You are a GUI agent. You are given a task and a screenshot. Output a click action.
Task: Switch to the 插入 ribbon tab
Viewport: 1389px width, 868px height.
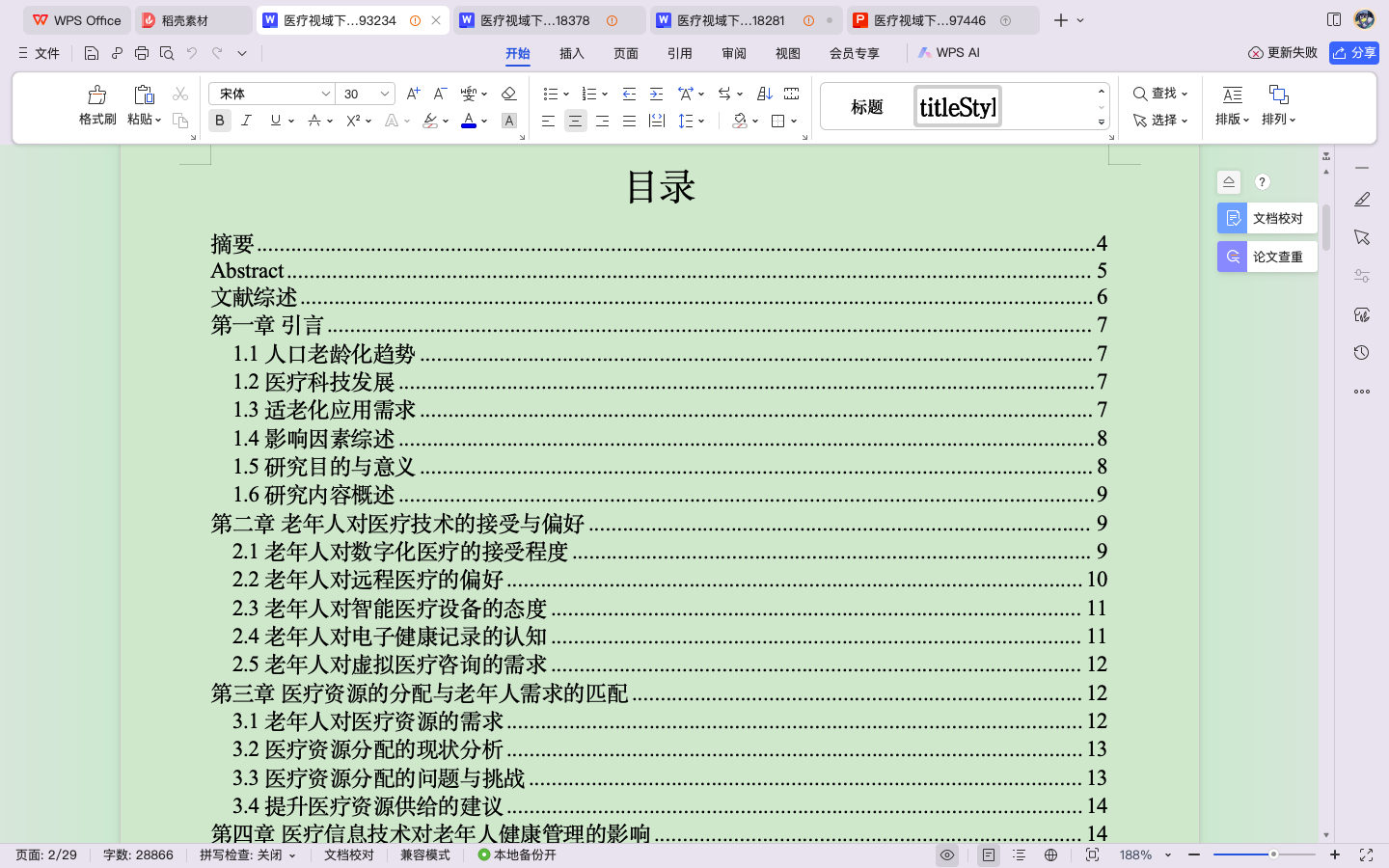[x=571, y=53]
